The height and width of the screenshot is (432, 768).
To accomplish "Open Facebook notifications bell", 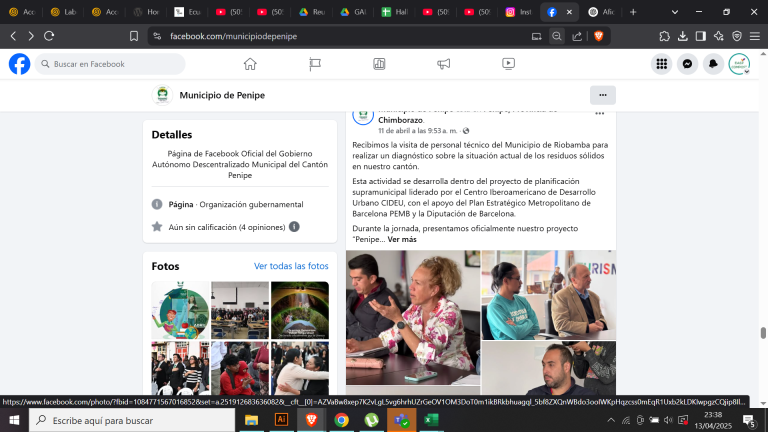I will (x=713, y=64).
